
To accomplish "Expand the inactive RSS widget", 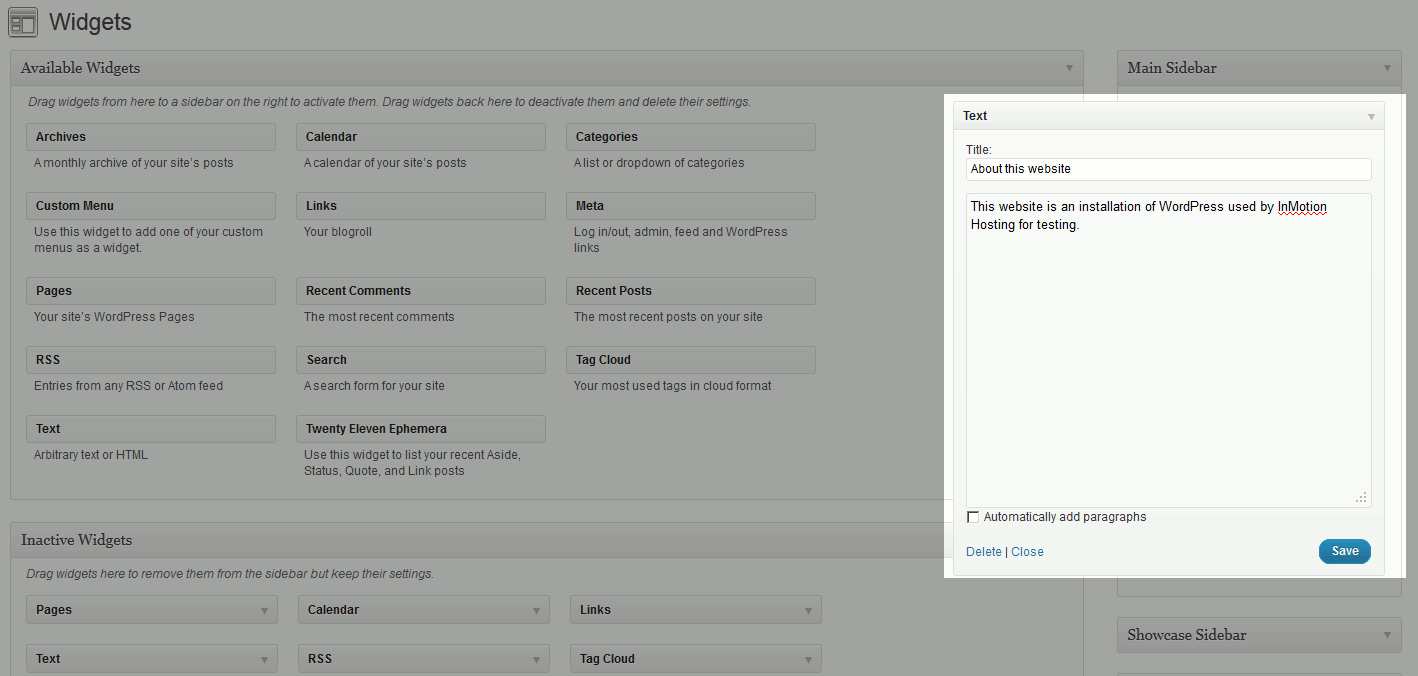I will 536,658.
